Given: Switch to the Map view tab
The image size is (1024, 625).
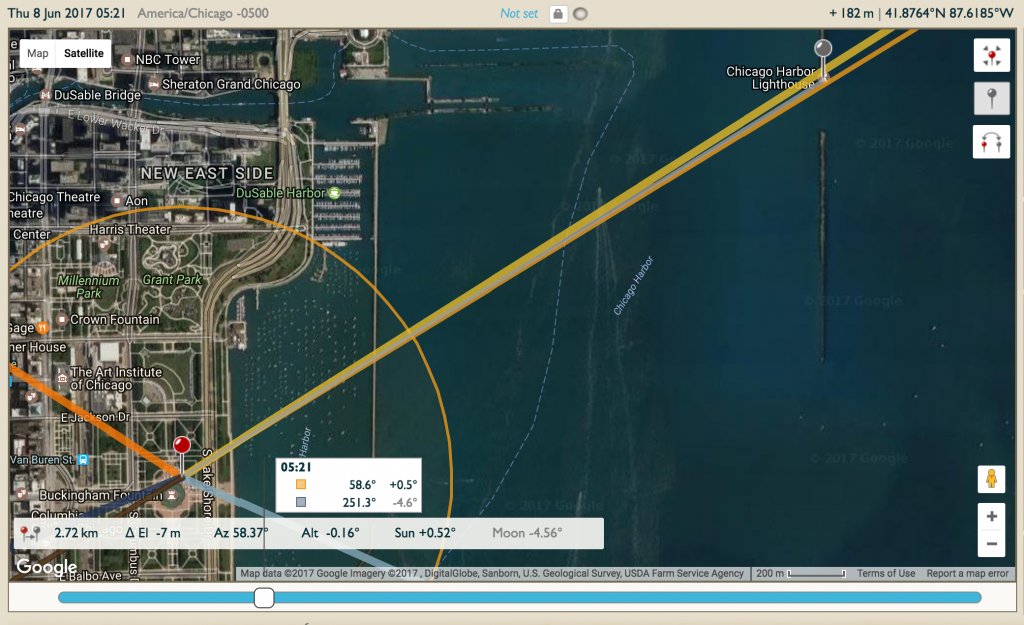Looking at the screenshot, I should (38, 54).
